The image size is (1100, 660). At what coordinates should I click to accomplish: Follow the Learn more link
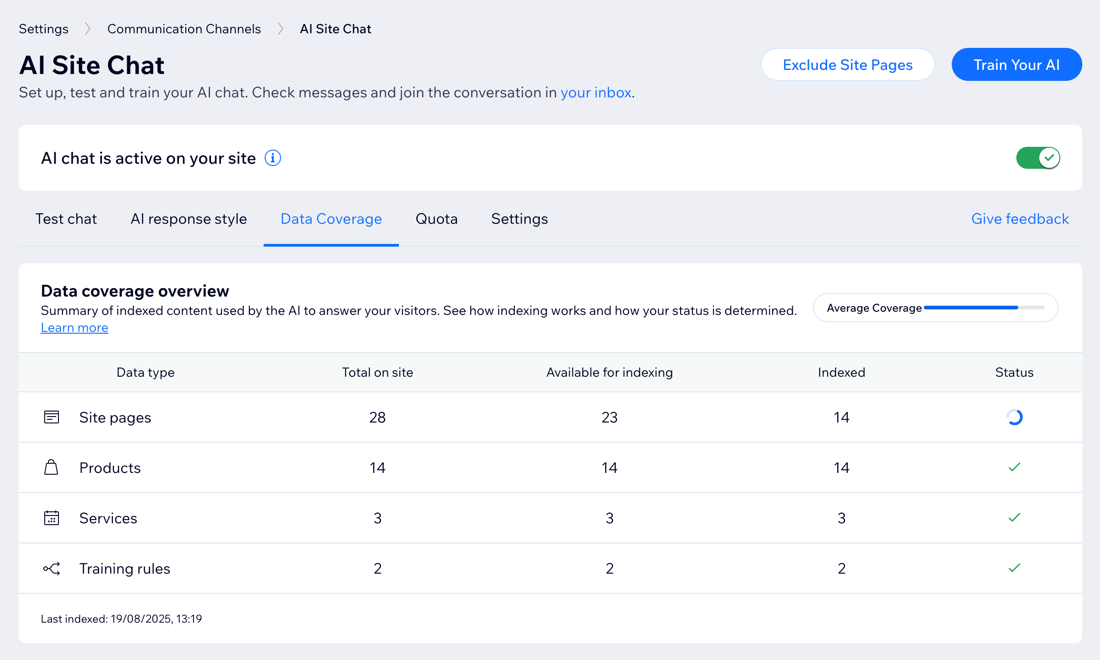pos(74,328)
